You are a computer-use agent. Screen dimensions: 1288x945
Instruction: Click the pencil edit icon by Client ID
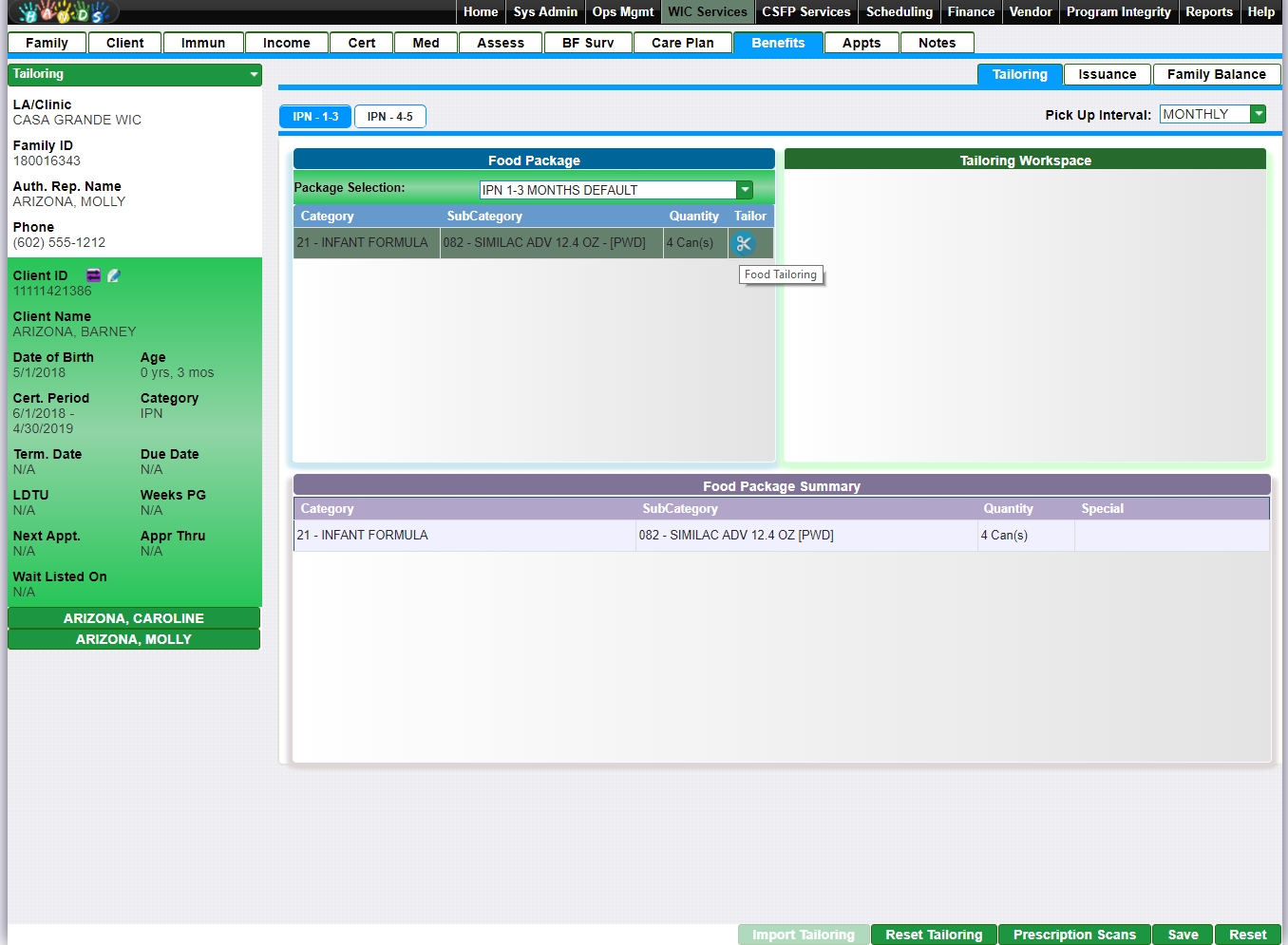(114, 275)
